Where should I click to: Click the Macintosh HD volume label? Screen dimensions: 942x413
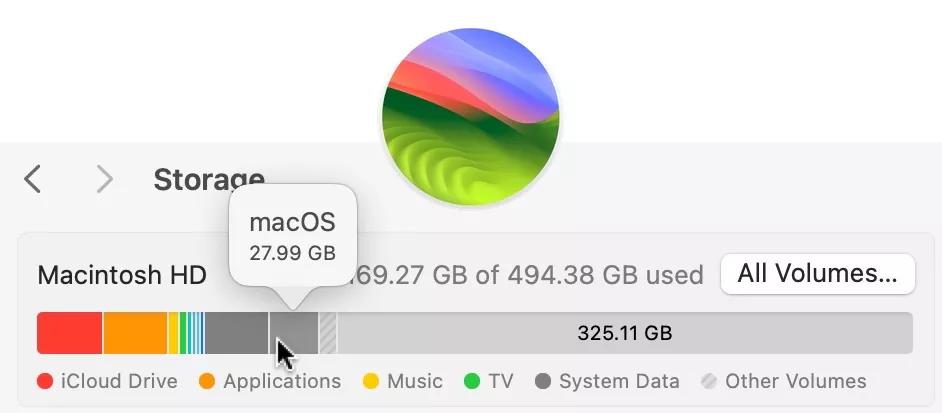(x=121, y=275)
